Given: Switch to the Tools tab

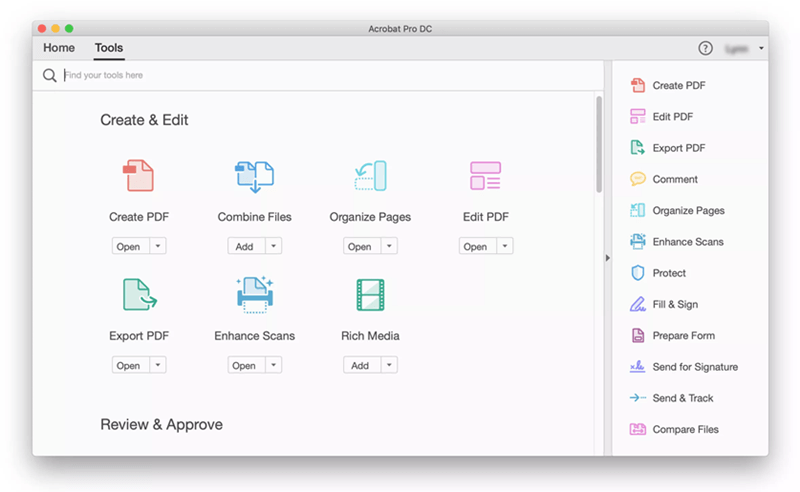Looking at the screenshot, I should click(x=109, y=48).
